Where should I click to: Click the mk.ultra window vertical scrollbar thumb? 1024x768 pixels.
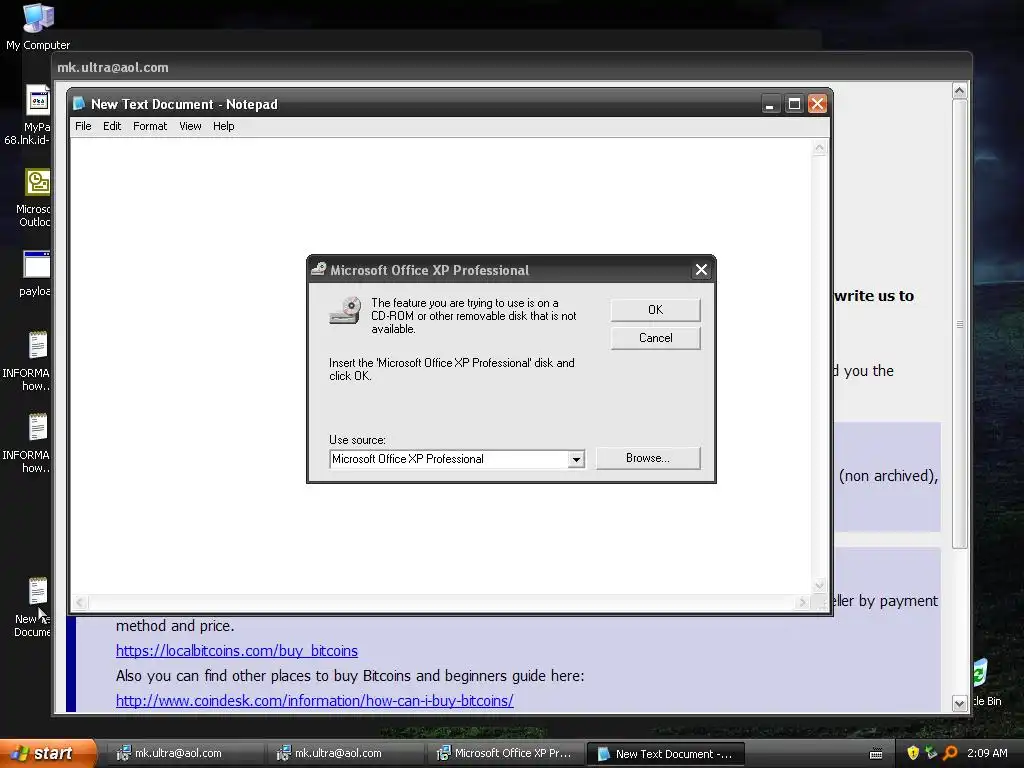(x=959, y=324)
